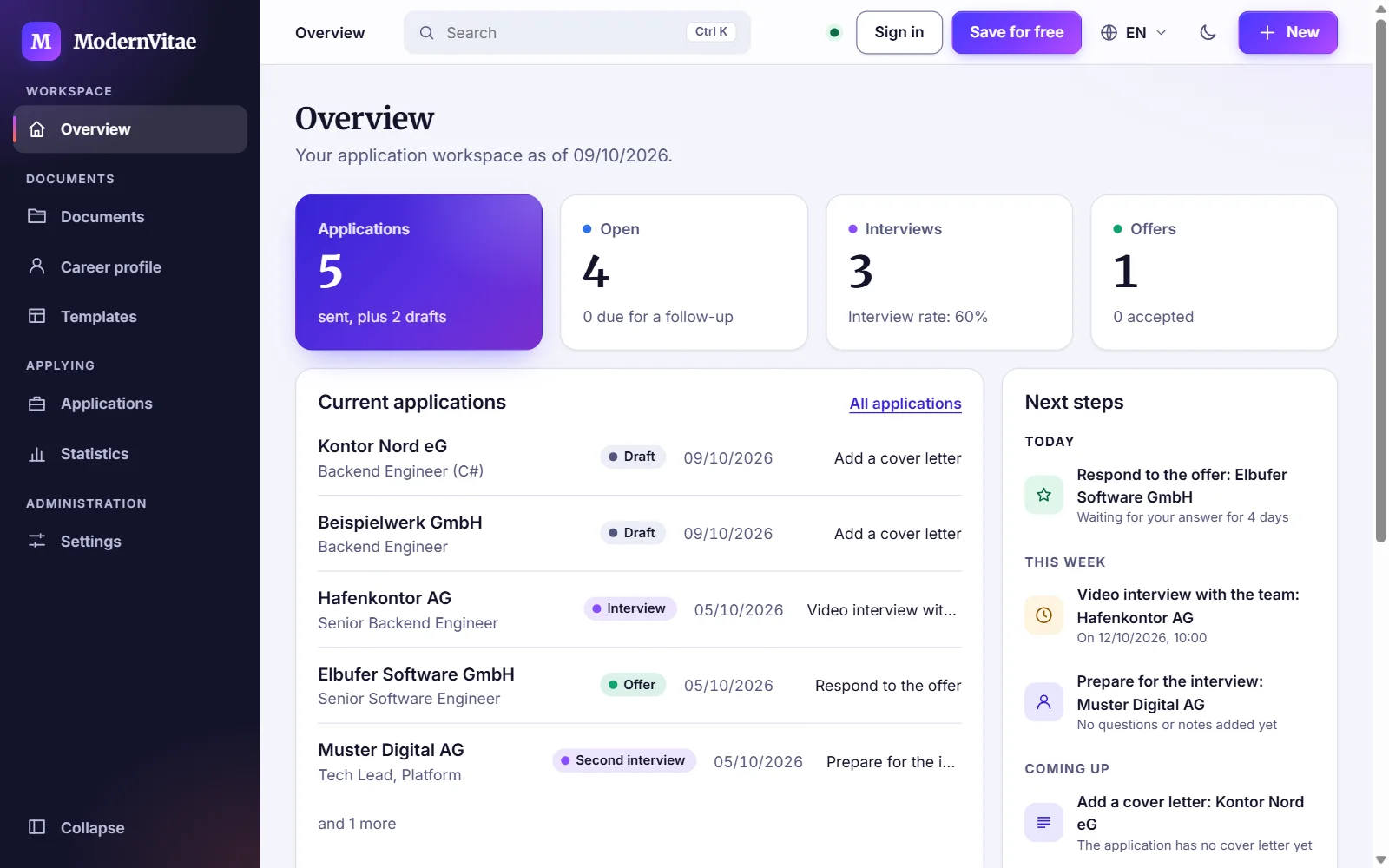Screen dimensions: 1389x868
Task: Click the Offer status badge
Action: [x=633, y=685]
